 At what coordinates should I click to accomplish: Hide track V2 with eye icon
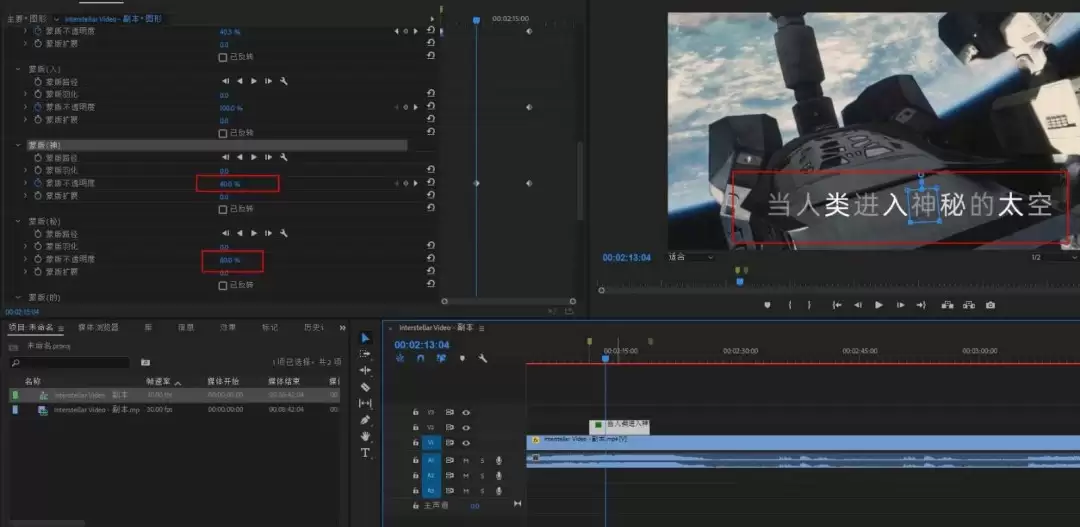point(466,428)
